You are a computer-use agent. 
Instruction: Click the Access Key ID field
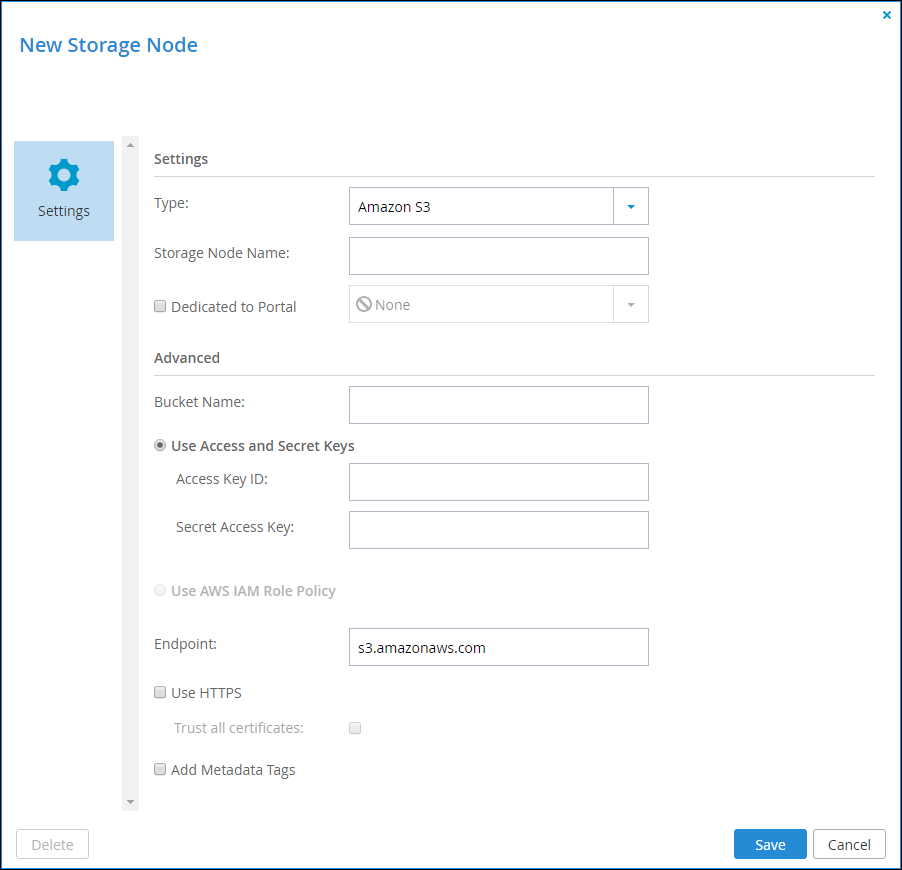[498, 482]
